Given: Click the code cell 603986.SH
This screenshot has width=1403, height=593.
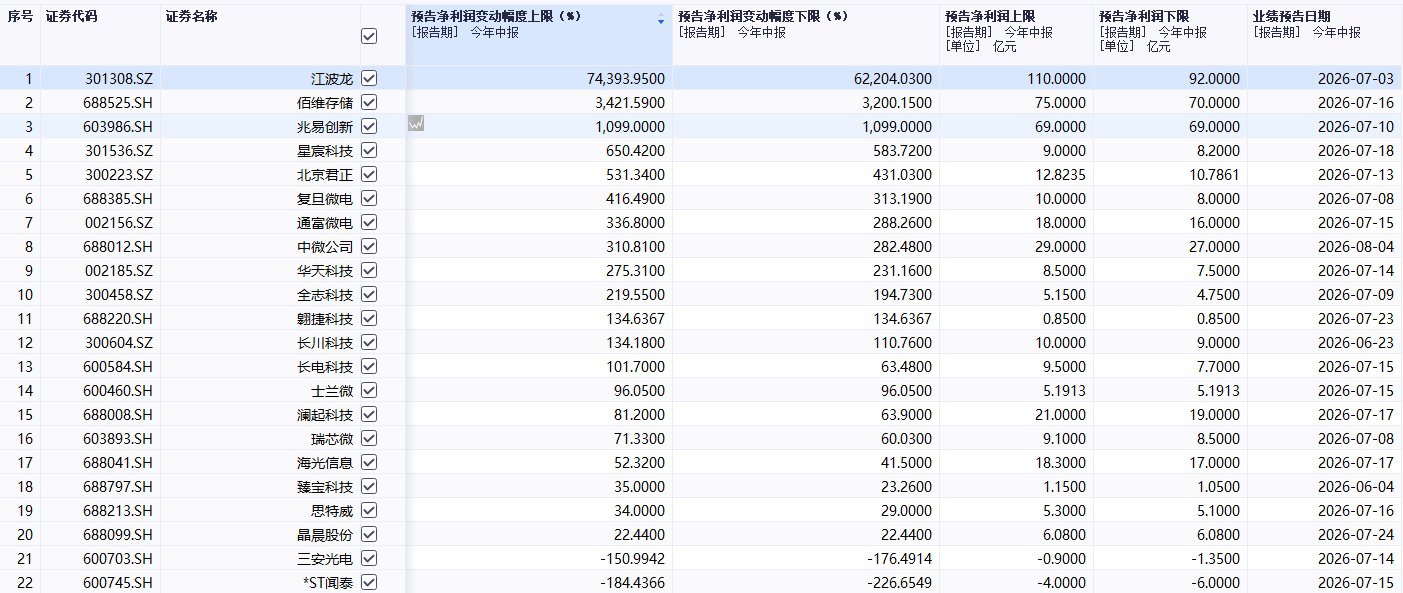Looking at the screenshot, I should [118, 126].
